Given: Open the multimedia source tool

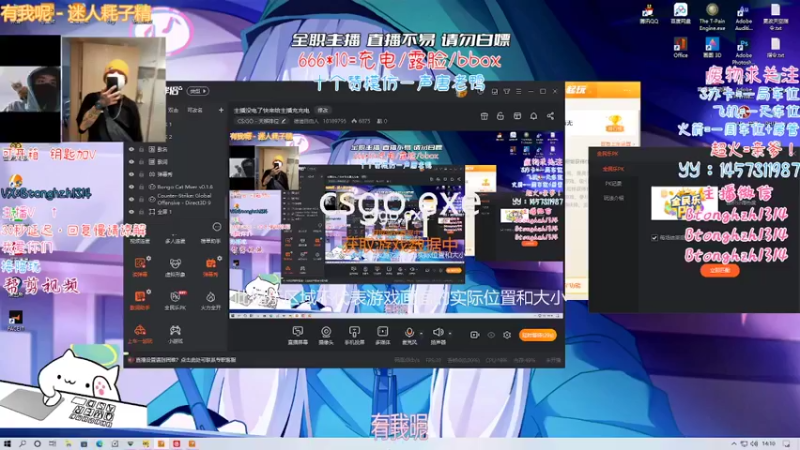Looking at the screenshot, I should [382, 336].
